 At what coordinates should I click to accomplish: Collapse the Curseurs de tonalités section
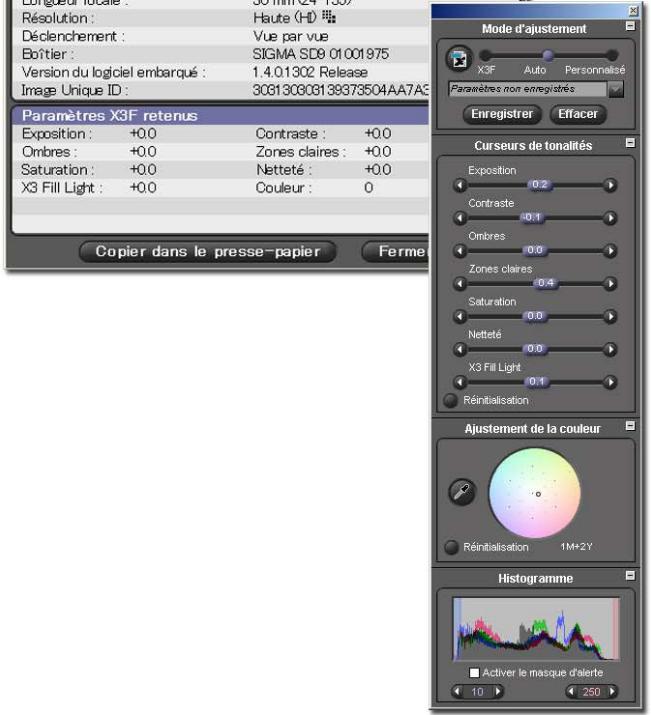click(630, 143)
